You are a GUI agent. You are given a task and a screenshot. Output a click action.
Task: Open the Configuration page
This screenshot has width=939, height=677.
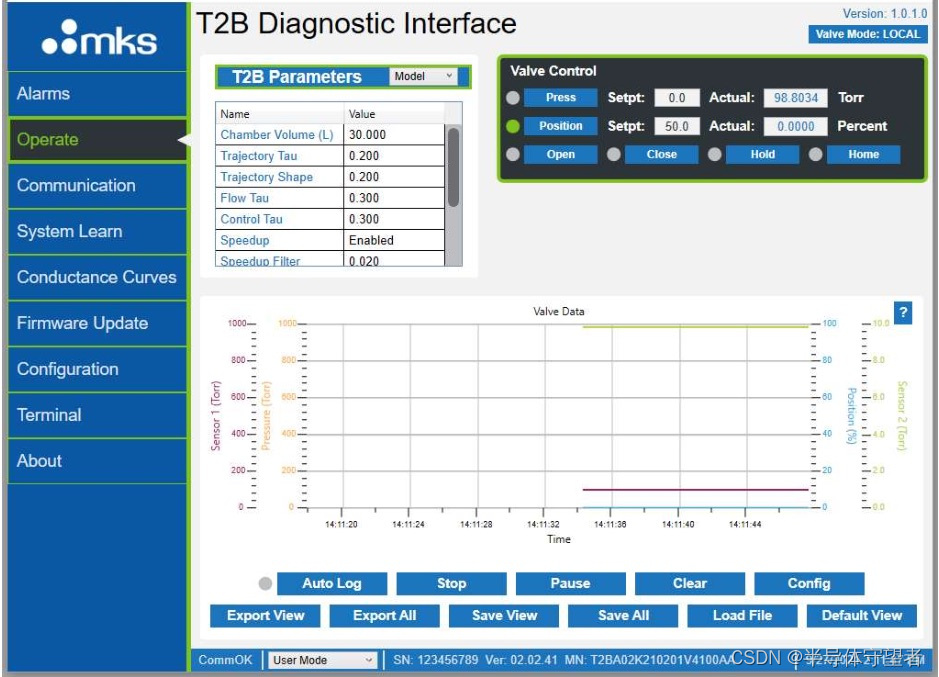[98, 369]
